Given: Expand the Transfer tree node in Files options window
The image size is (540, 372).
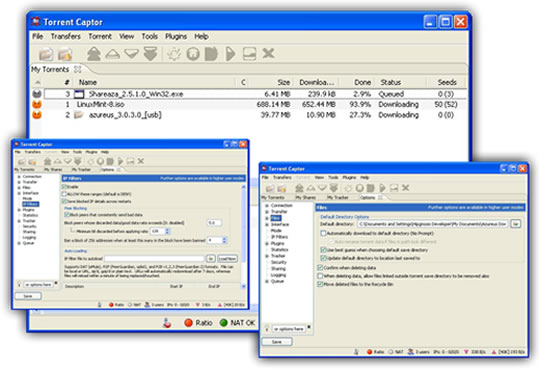Looking at the screenshot, I should pyautogui.click(x=267, y=212).
